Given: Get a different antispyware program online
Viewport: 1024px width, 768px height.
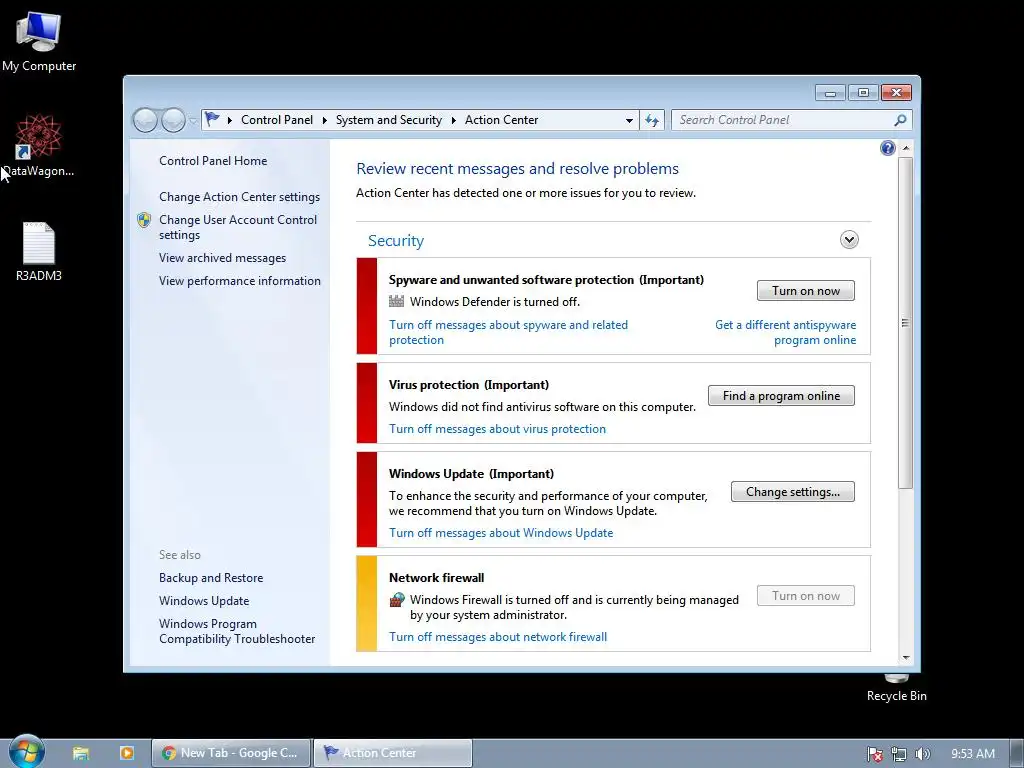Looking at the screenshot, I should click(786, 332).
